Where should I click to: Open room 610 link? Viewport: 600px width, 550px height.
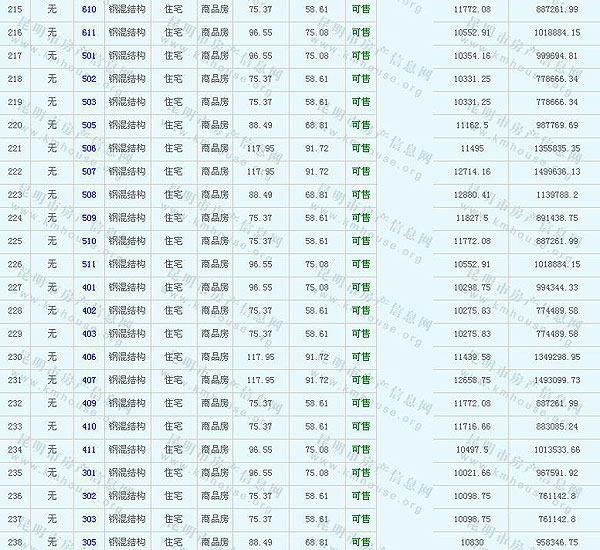(x=89, y=9)
